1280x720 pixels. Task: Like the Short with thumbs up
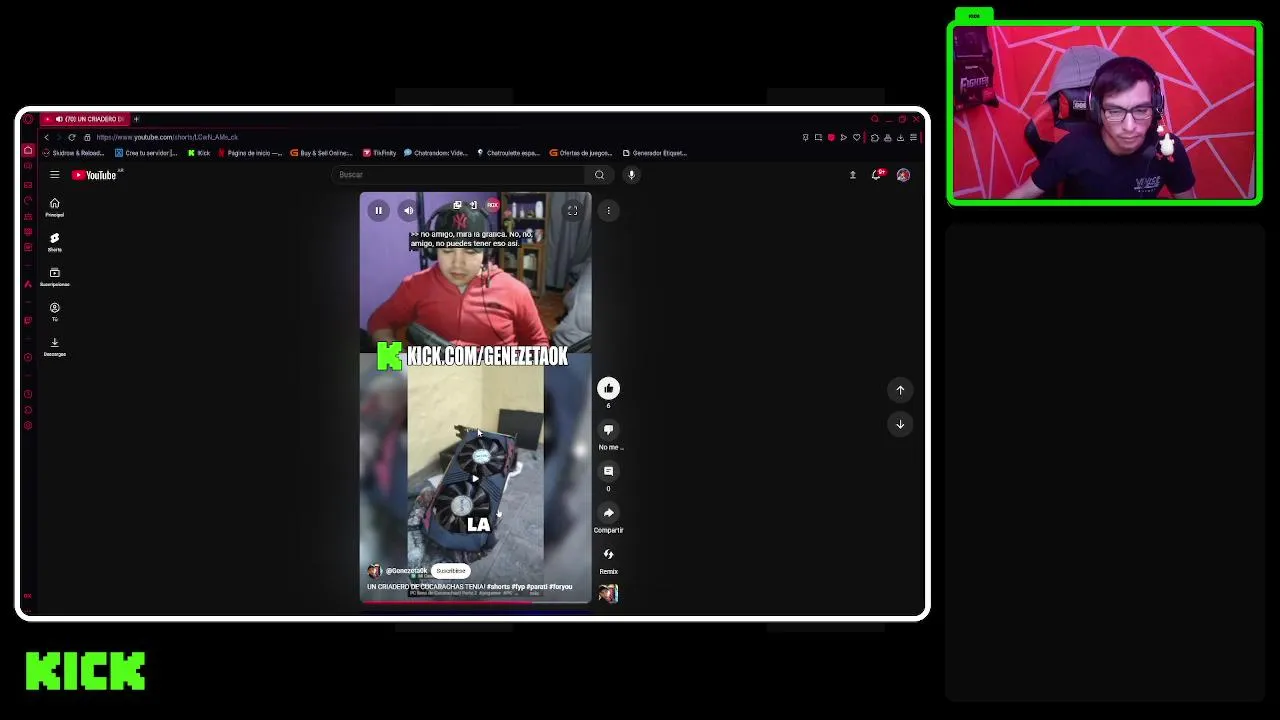608,388
